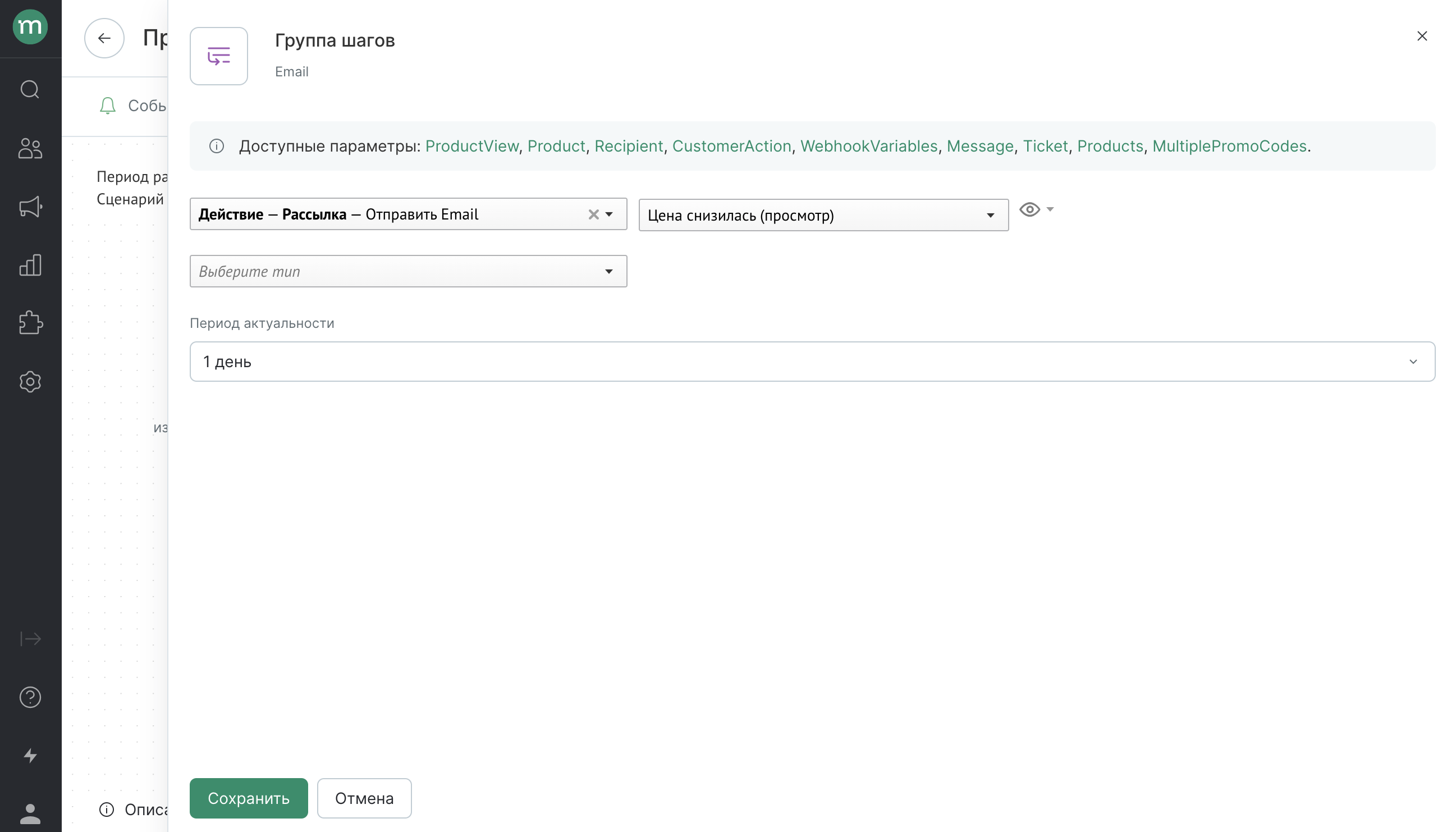This screenshot has height=832, width=1456.
Task: Open the Период актуальности 1 день dropdown
Action: pos(812,362)
